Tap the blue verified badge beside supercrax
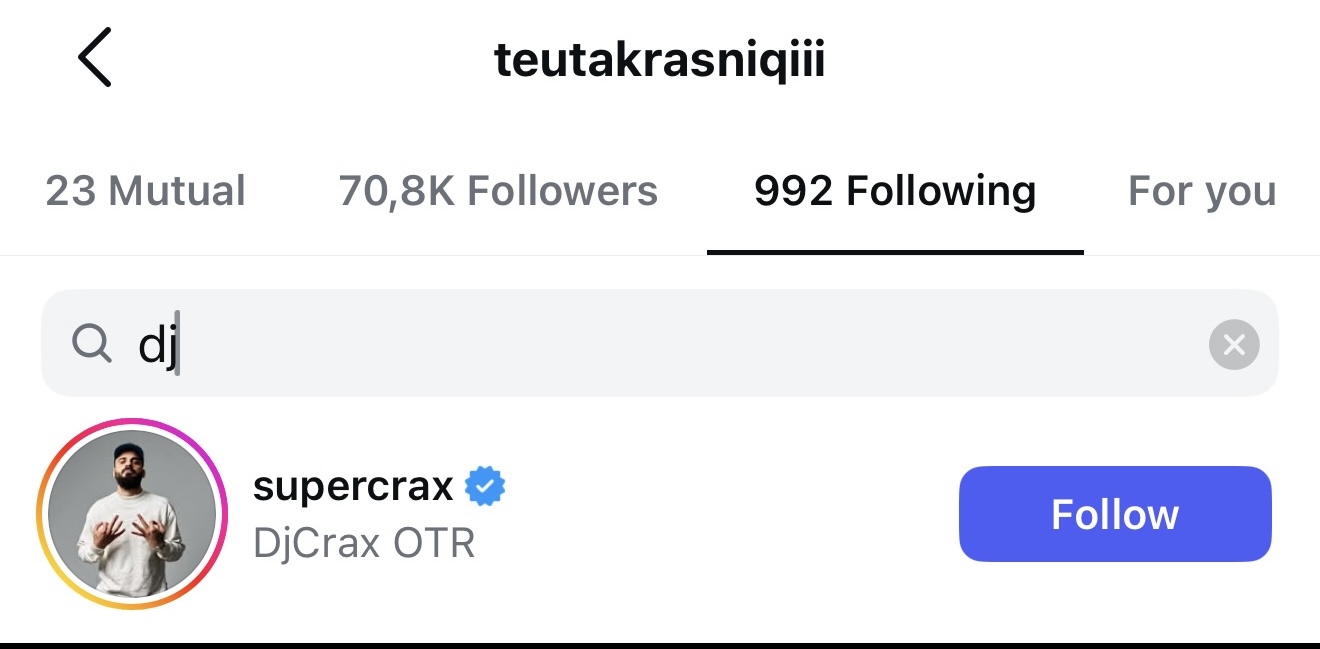1320x649 pixels. 486,487
